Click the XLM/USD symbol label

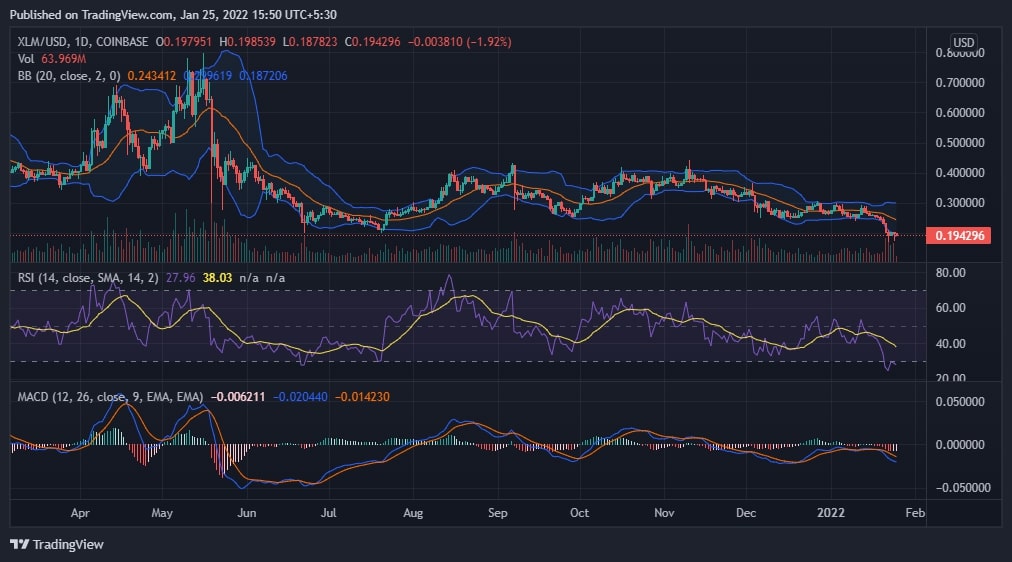[43, 42]
